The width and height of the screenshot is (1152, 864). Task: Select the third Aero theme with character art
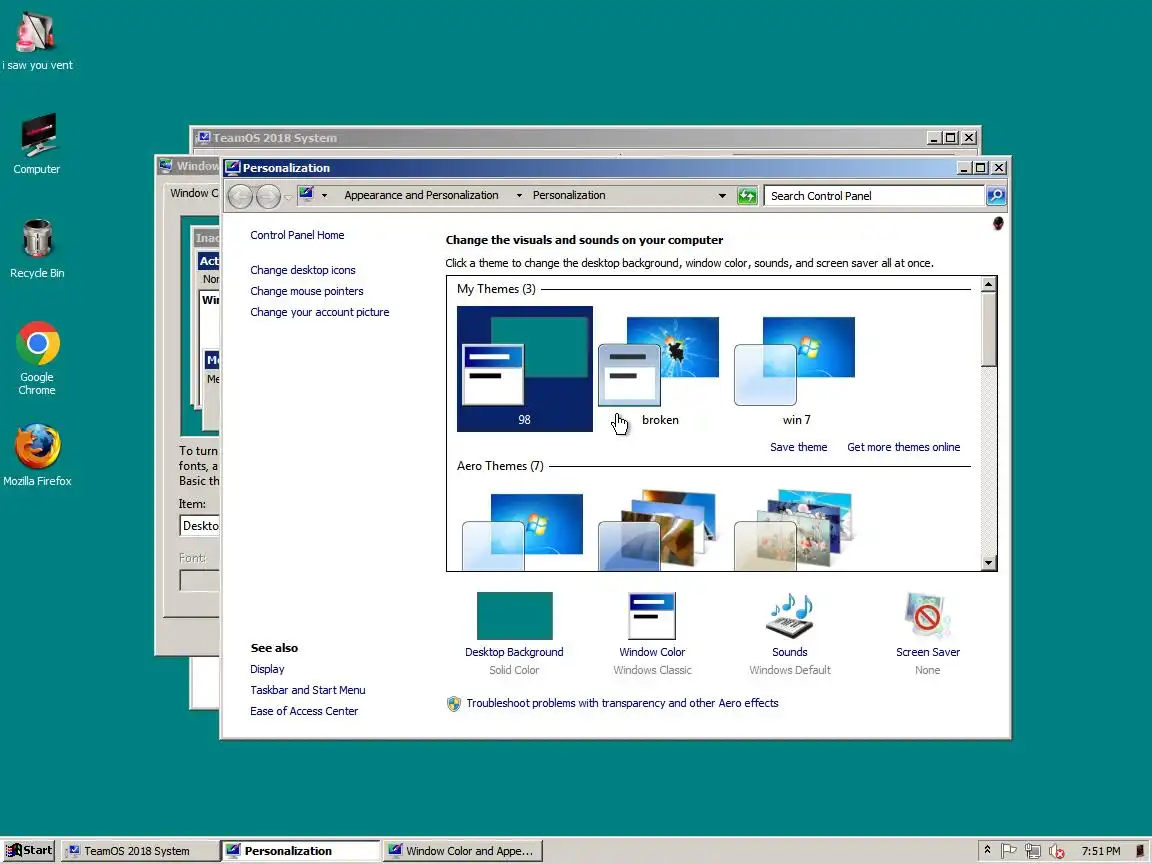point(796,530)
